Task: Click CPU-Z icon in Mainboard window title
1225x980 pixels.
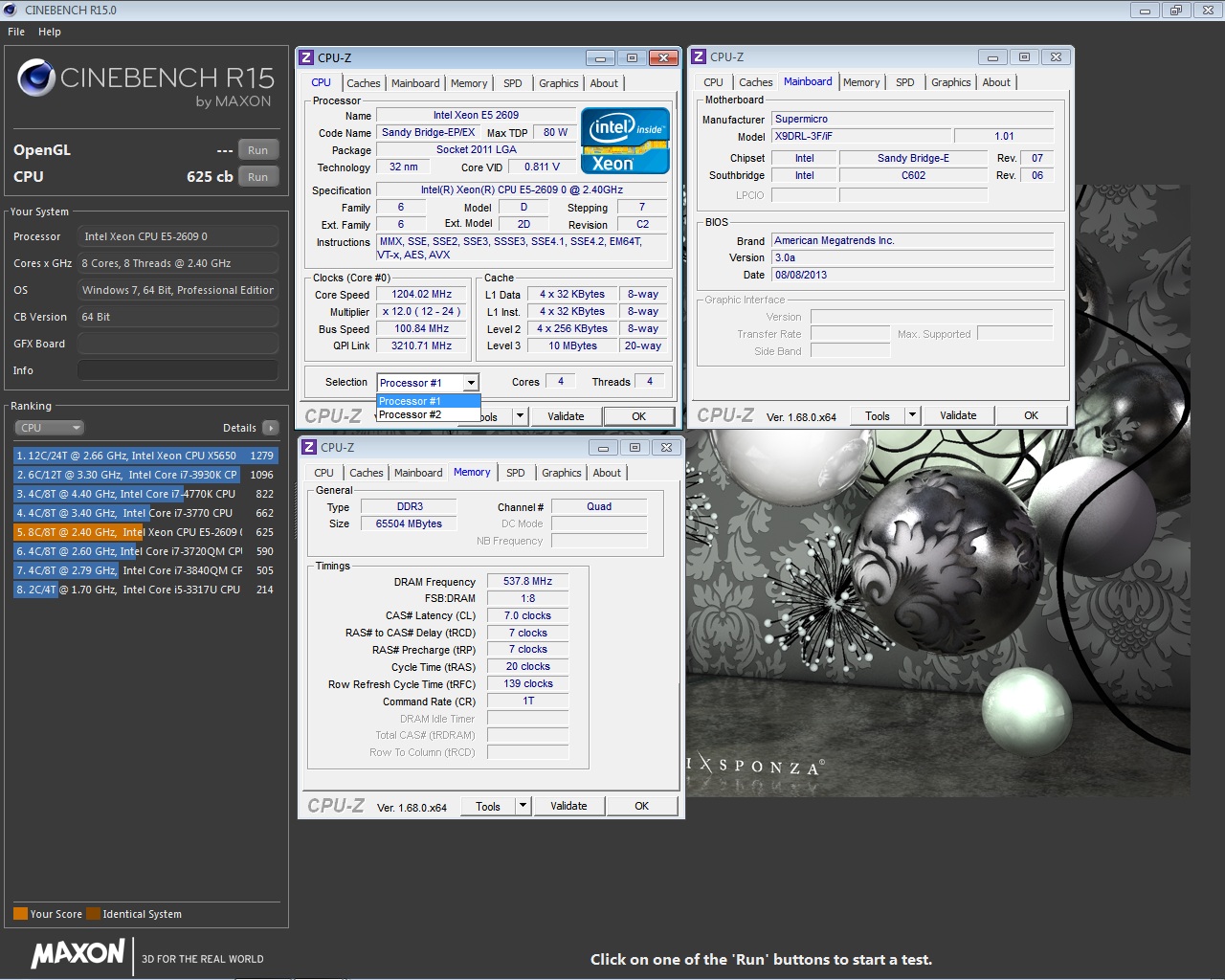Action: point(699,56)
